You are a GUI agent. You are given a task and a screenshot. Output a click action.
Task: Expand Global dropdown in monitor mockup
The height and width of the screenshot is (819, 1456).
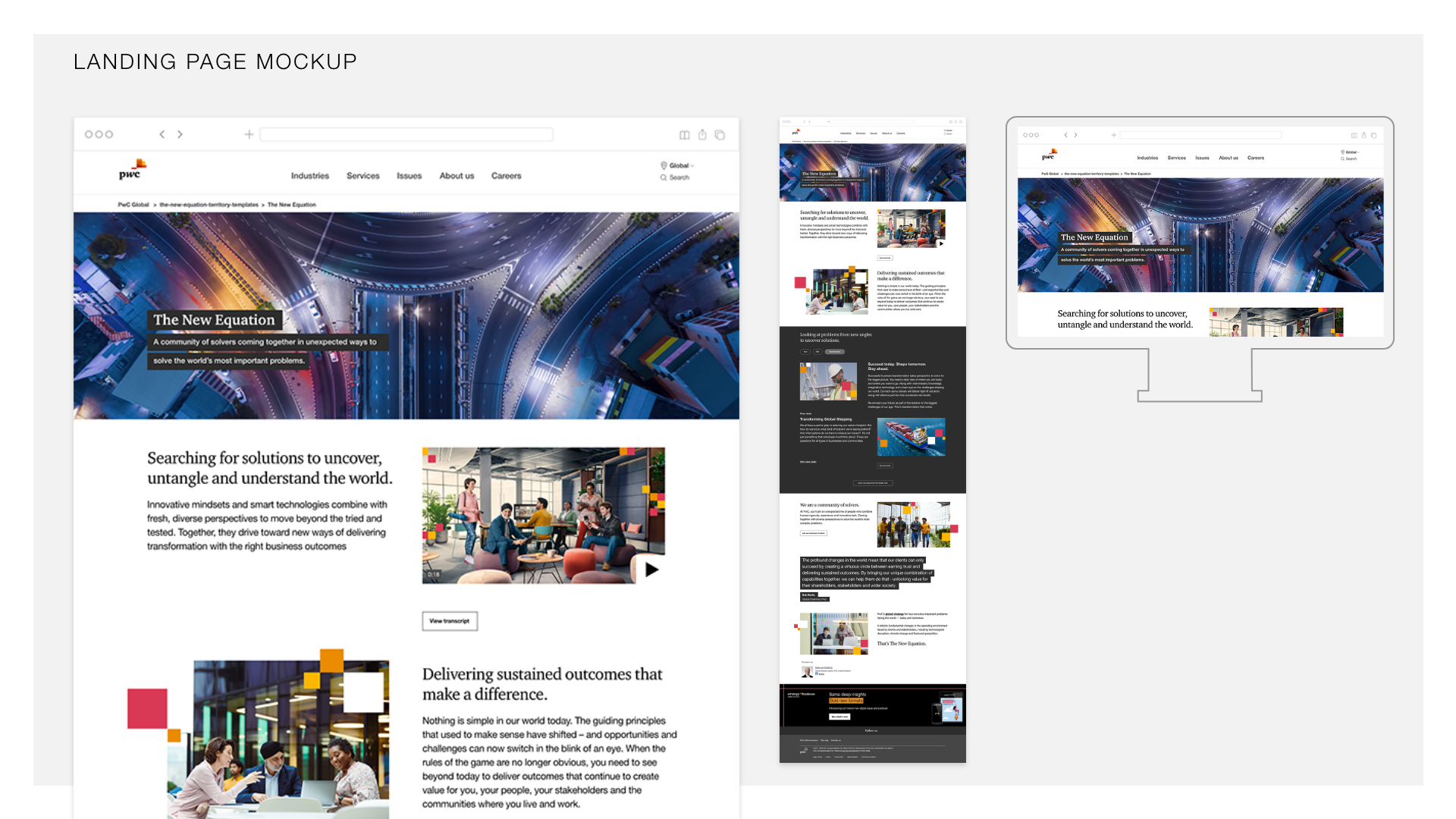[1351, 152]
